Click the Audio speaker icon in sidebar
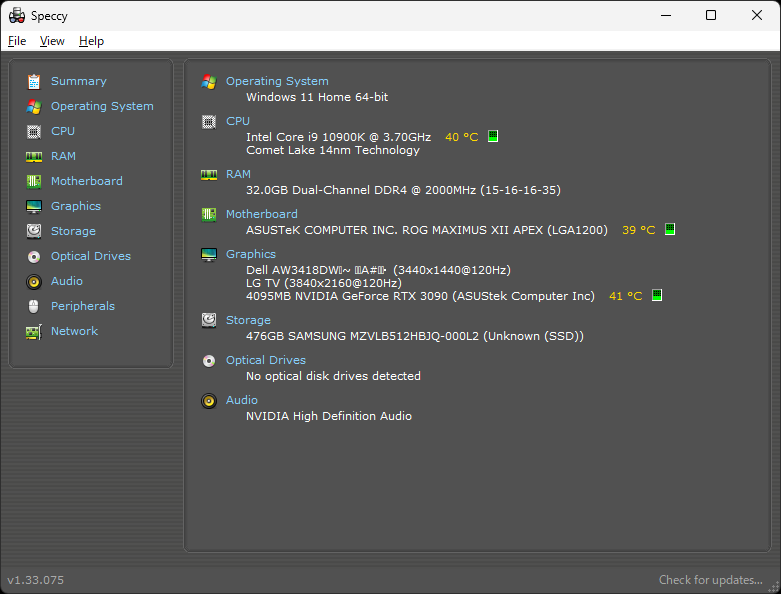Image resolution: width=781 pixels, height=594 pixels. [x=34, y=282]
